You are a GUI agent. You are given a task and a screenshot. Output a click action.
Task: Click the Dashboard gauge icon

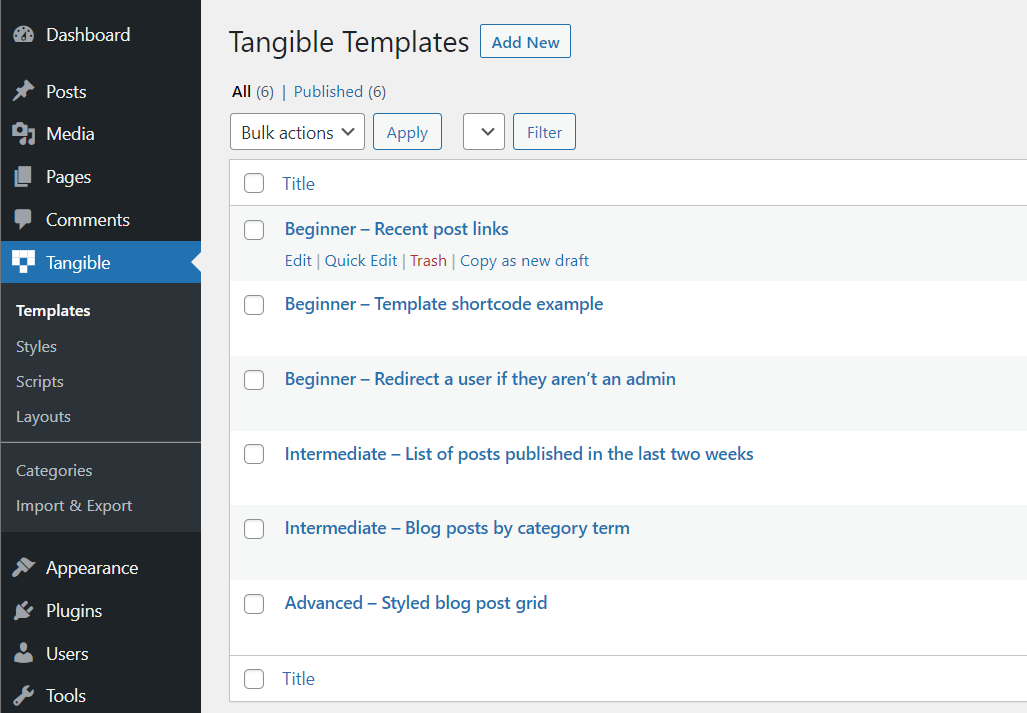click(x=23, y=35)
